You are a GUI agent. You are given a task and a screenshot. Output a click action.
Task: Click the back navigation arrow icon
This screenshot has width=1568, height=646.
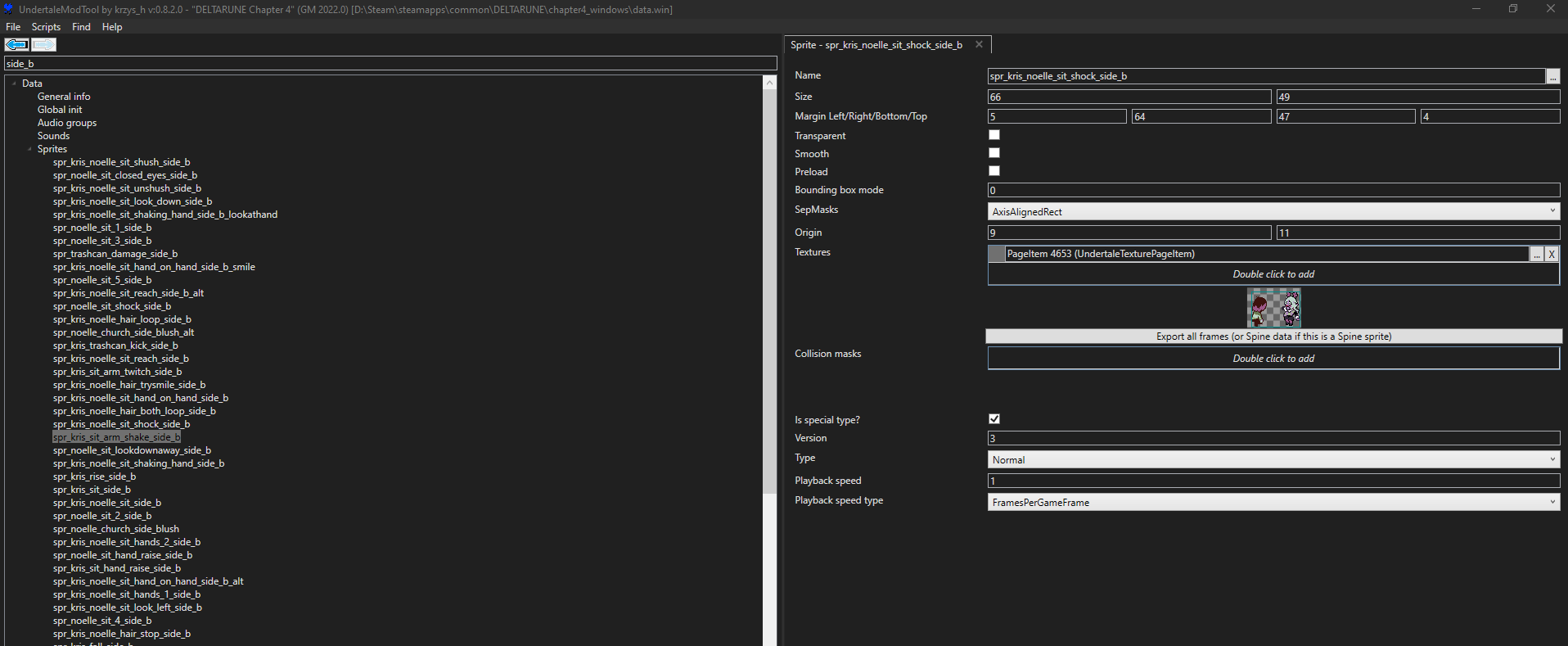[x=16, y=44]
